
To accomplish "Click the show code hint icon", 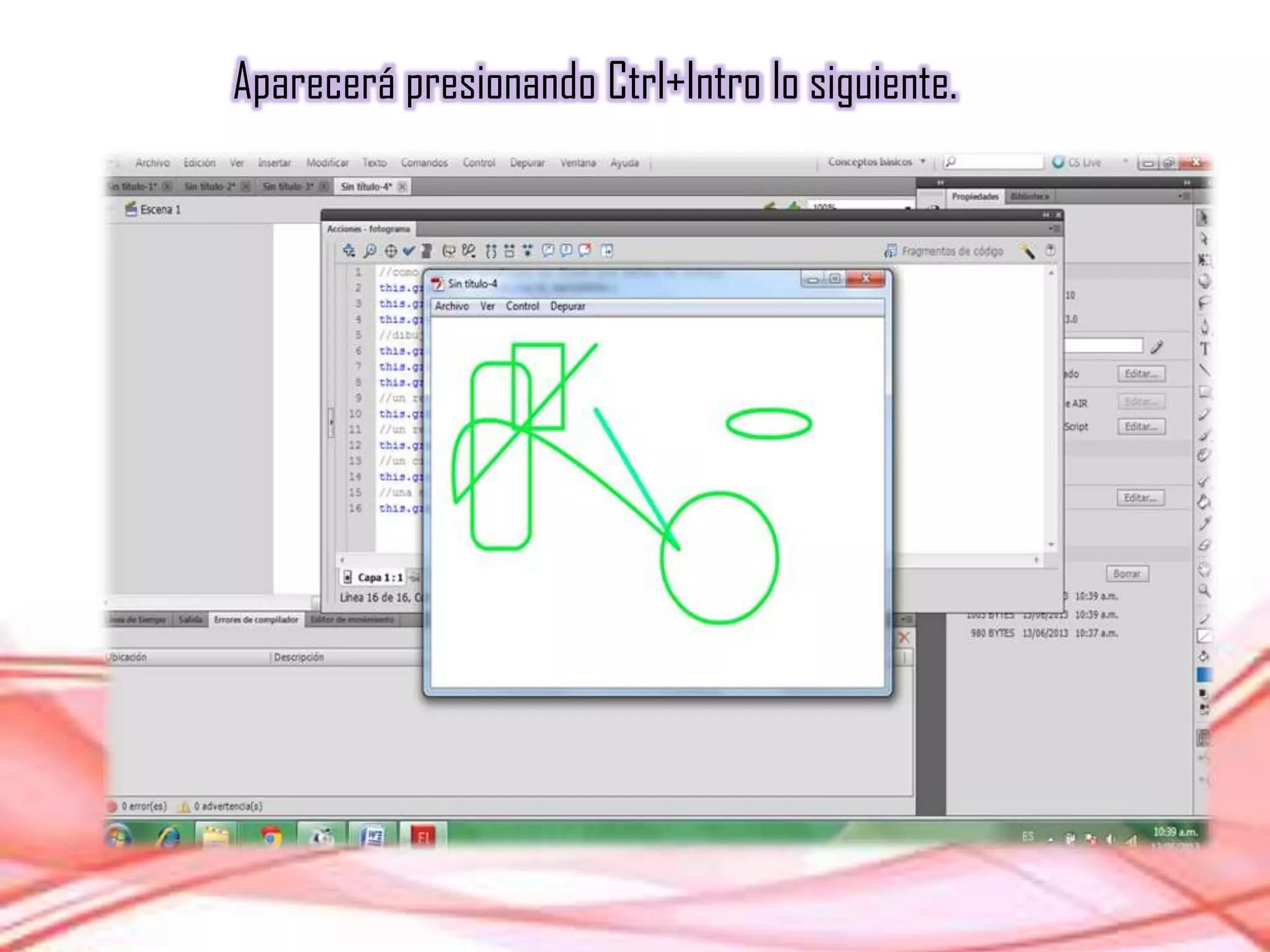I will 448,250.
